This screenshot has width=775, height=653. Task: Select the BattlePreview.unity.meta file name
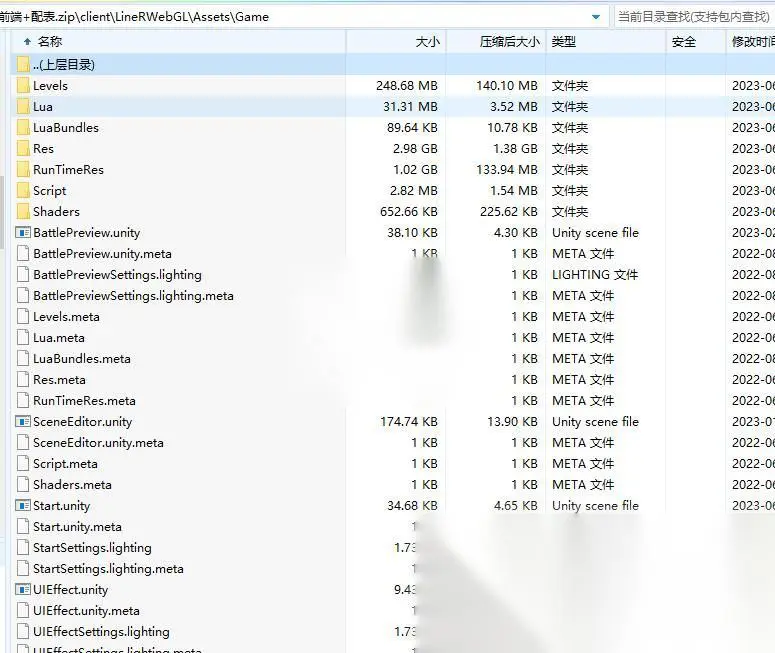tap(102, 254)
